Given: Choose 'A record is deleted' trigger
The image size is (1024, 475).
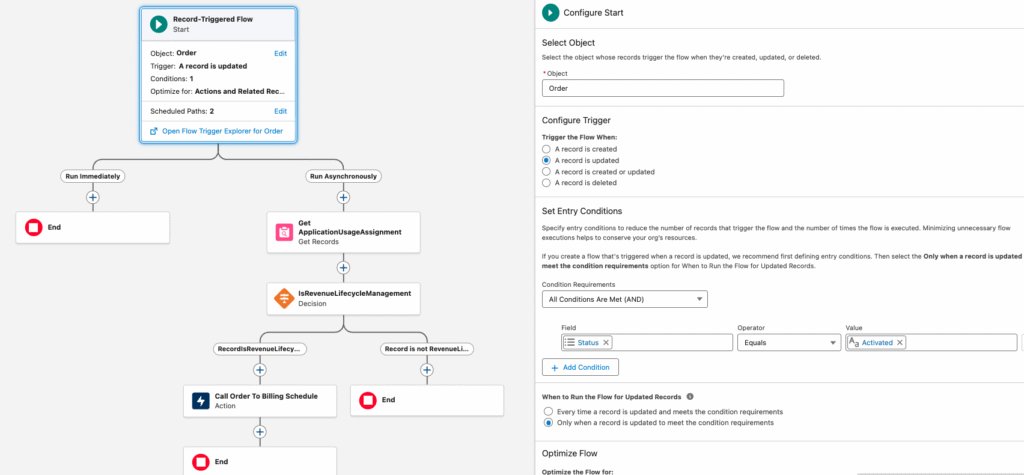Looking at the screenshot, I should click(546, 183).
